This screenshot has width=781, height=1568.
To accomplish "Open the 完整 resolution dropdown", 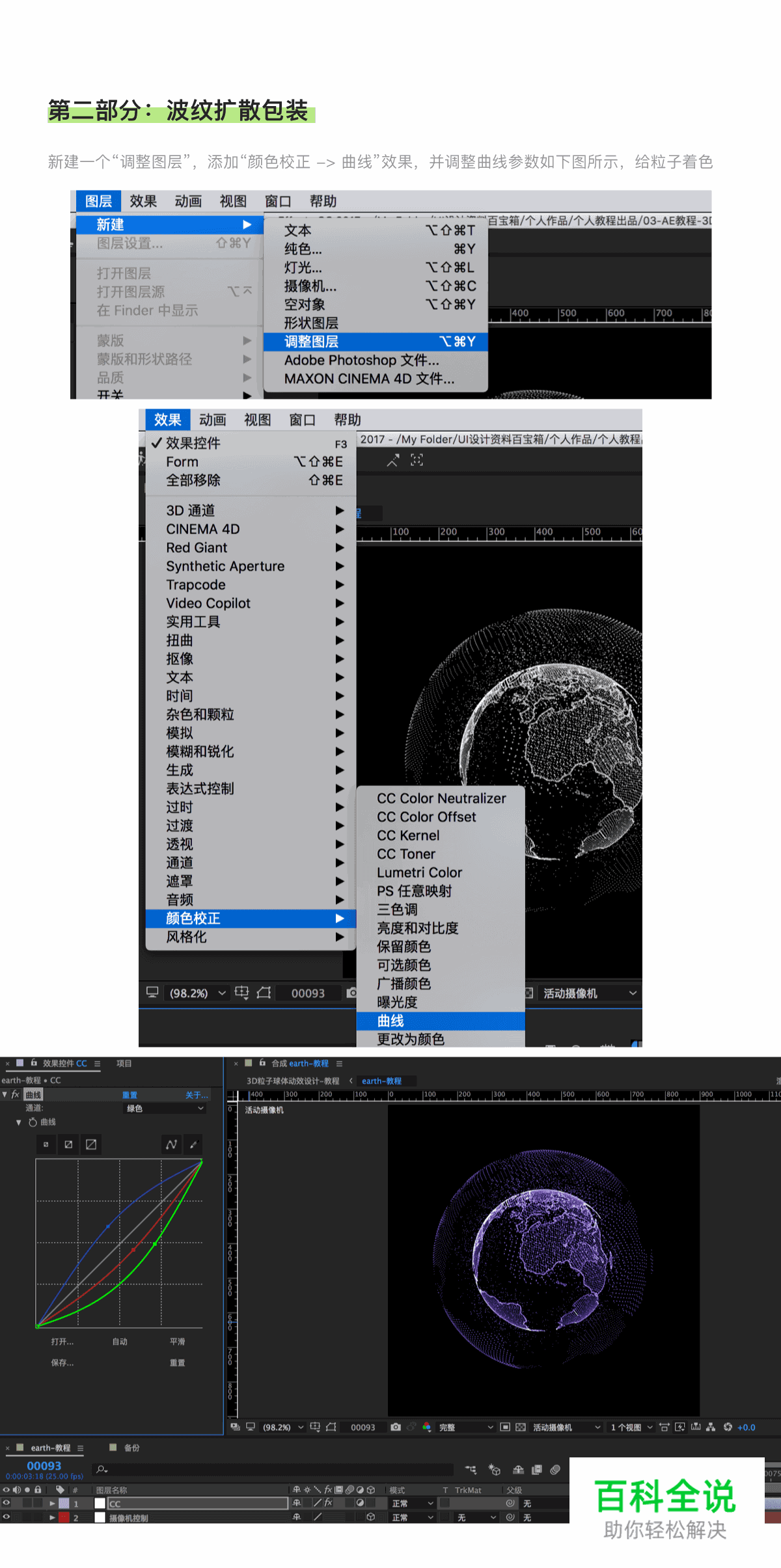I will tap(466, 1427).
